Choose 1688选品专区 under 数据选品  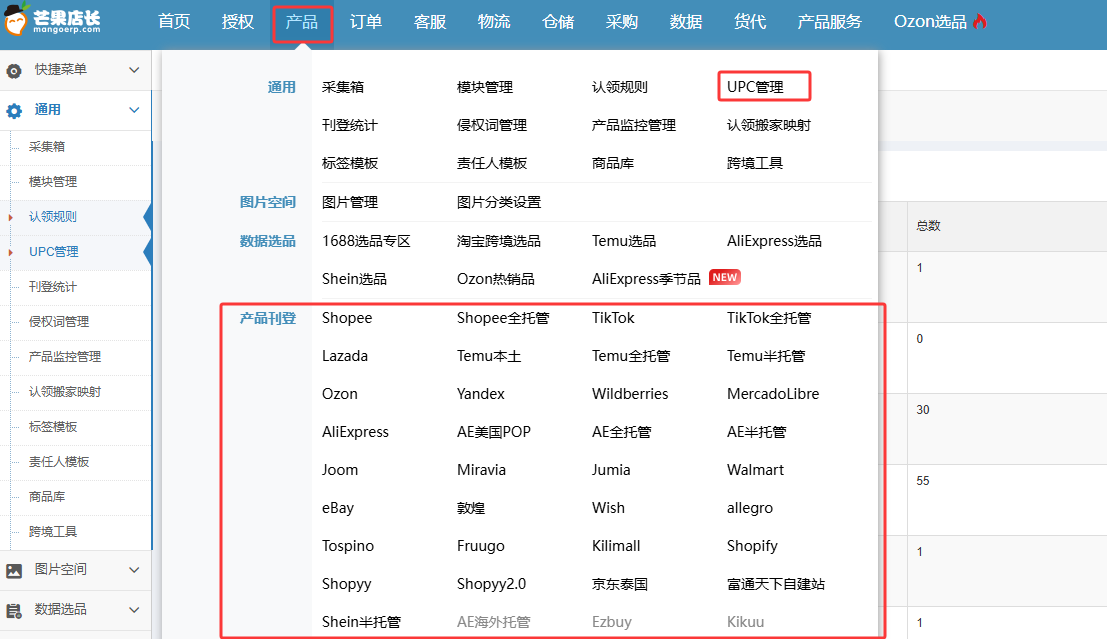coord(366,241)
